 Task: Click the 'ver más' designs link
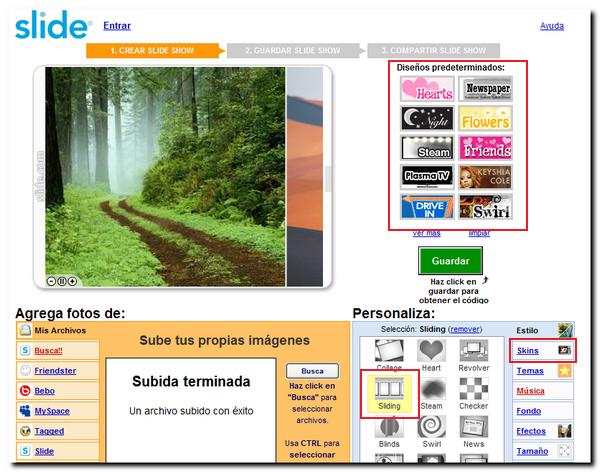coord(427,233)
